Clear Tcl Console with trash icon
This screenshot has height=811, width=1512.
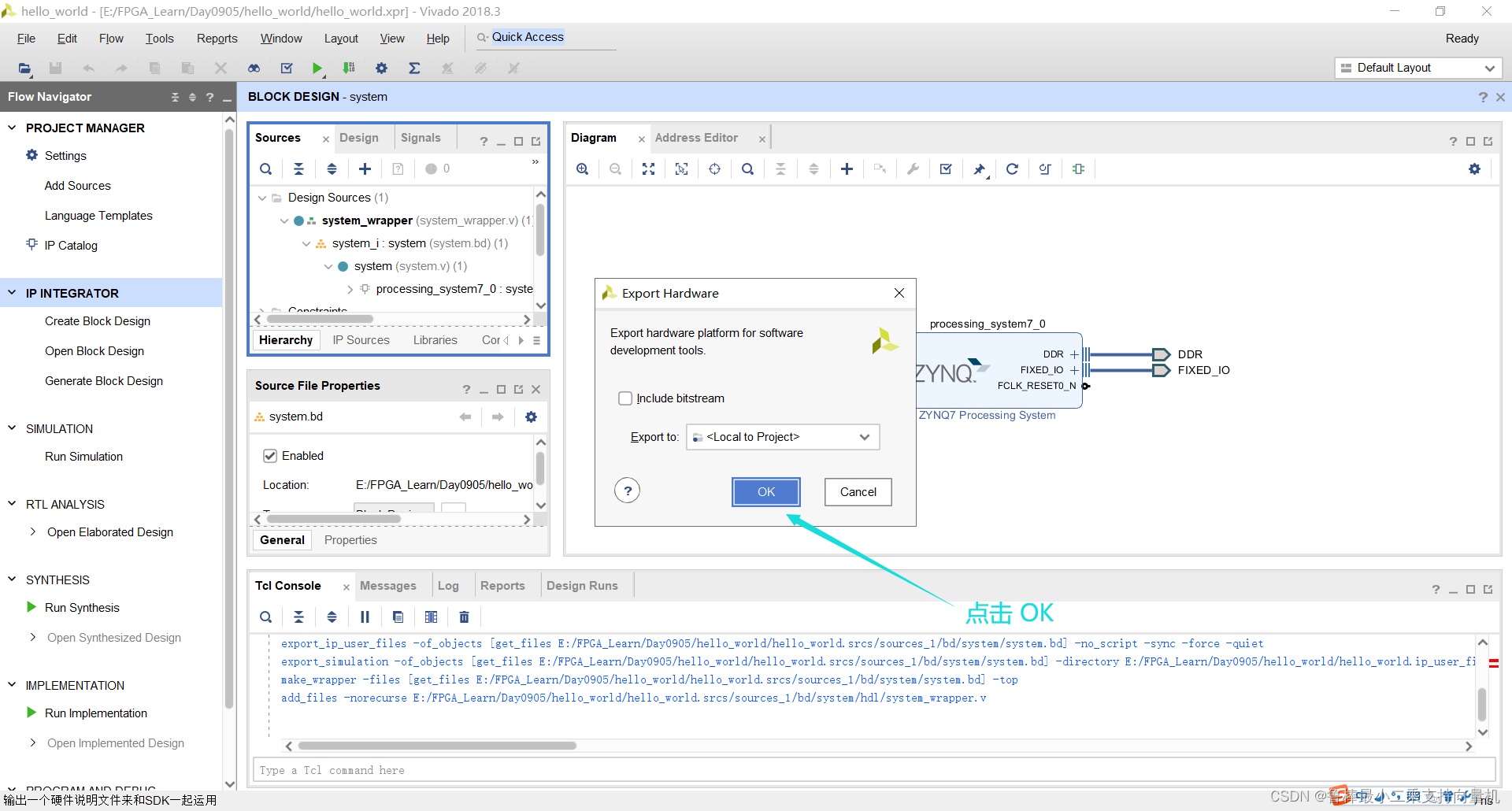464,617
